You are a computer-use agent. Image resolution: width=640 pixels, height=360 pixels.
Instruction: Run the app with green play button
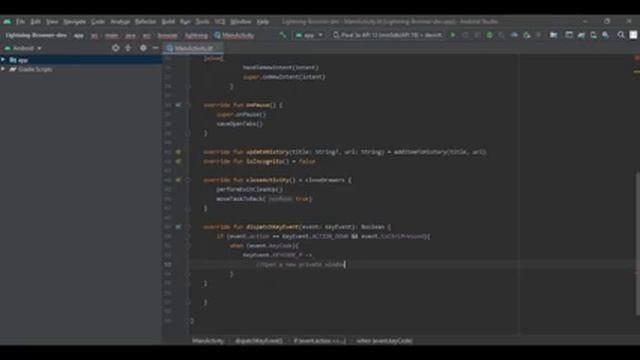pos(453,36)
